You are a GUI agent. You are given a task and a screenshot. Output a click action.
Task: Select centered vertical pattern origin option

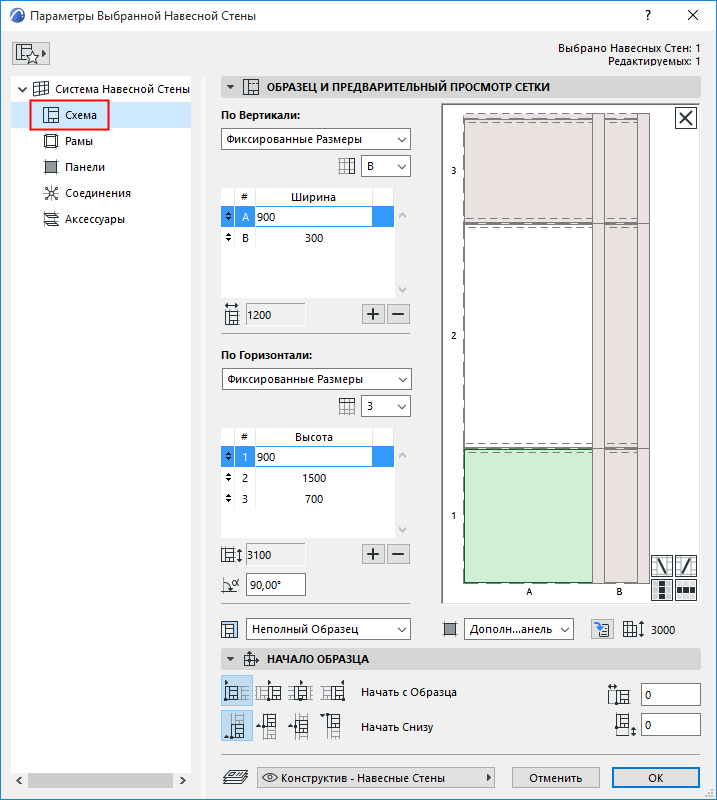click(x=301, y=726)
